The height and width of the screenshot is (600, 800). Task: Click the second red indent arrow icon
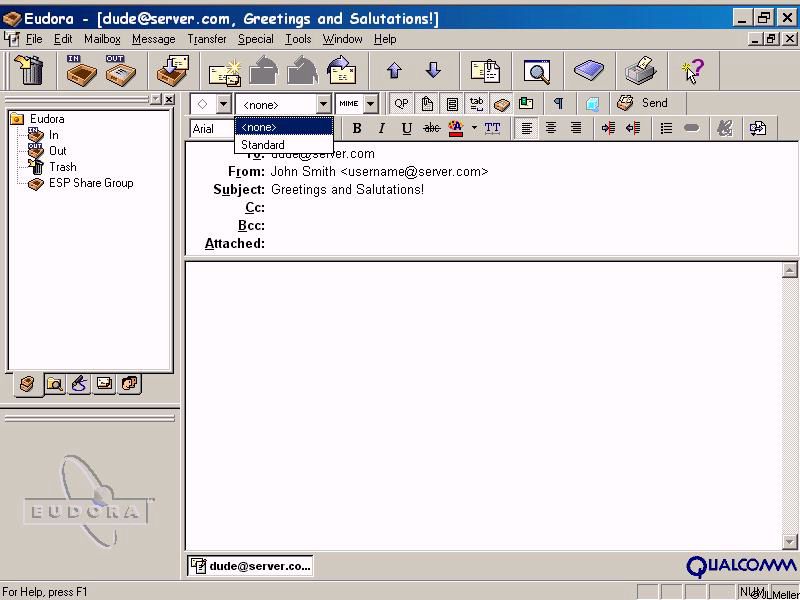(x=633, y=129)
